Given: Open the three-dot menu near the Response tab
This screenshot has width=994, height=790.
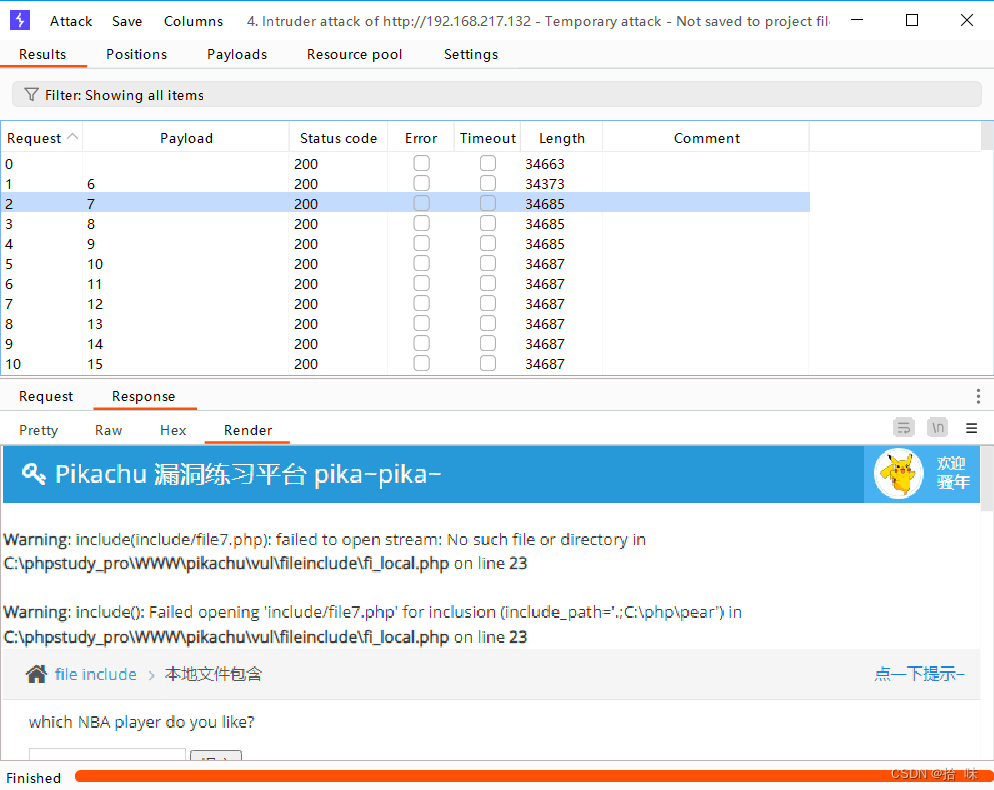Looking at the screenshot, I should tap(978, 396).
